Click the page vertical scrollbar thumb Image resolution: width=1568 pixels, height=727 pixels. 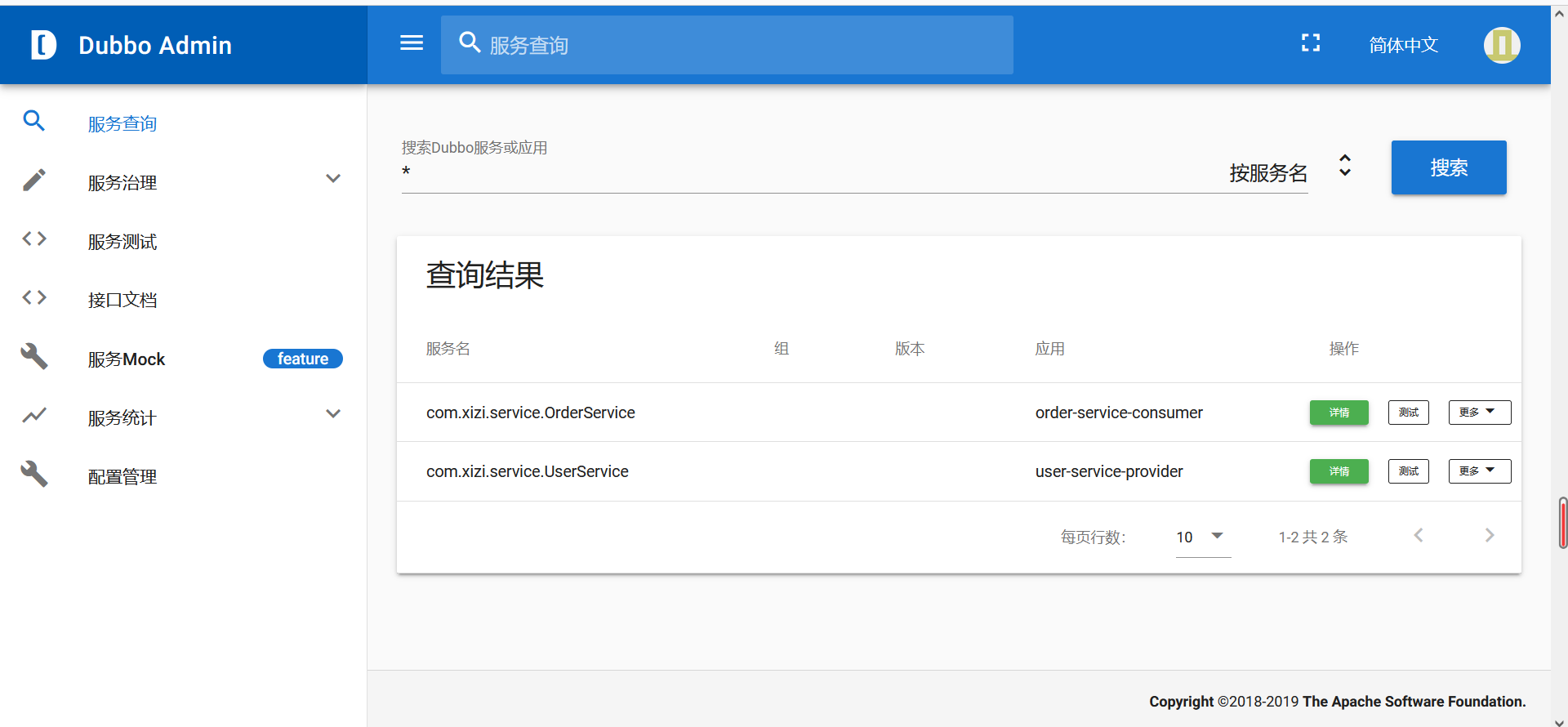[x=1563, y=523]
